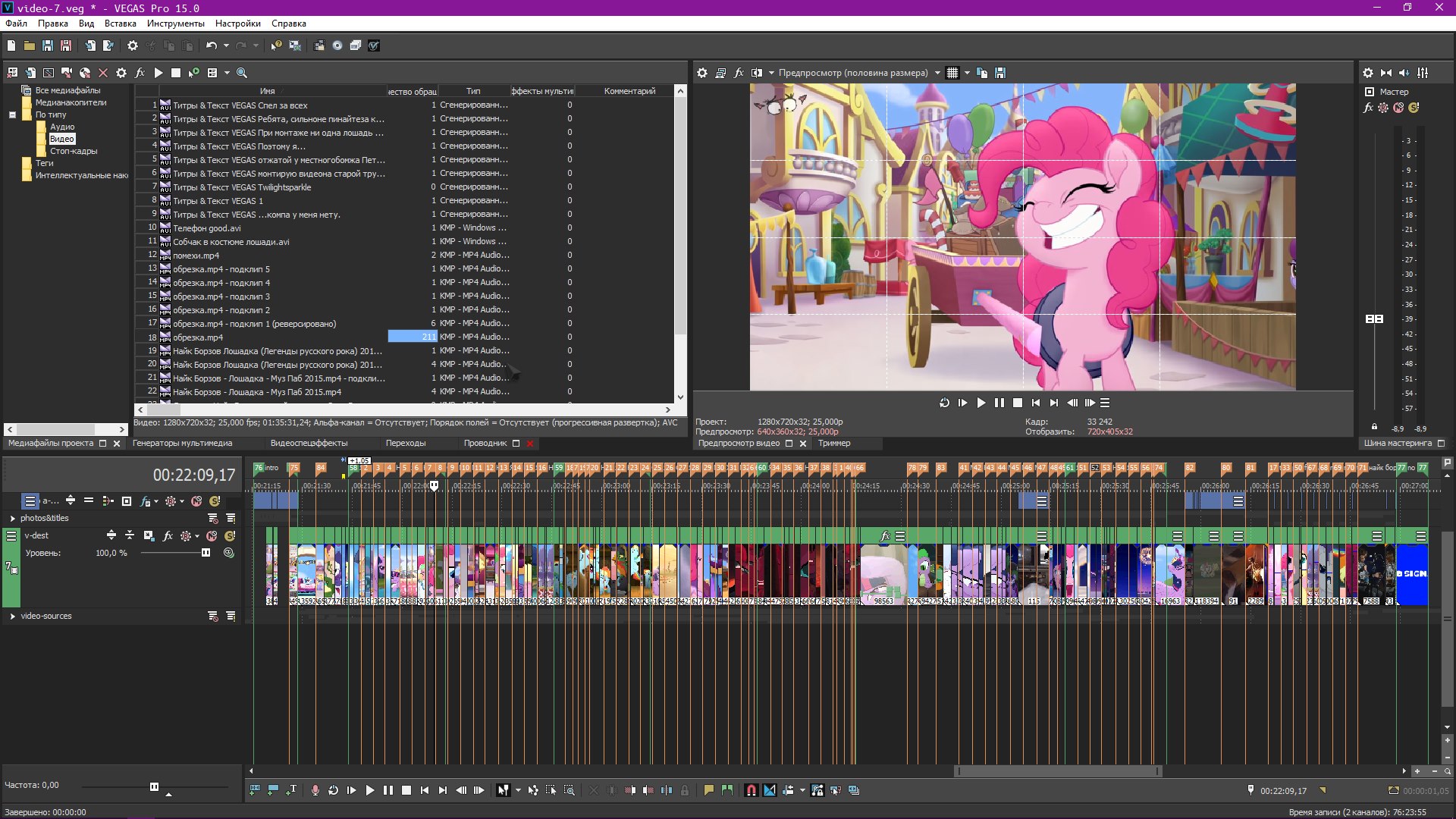The image size is (1456, 819).
Task: Sort media list by the Тип column header
Action: (473, 91)
